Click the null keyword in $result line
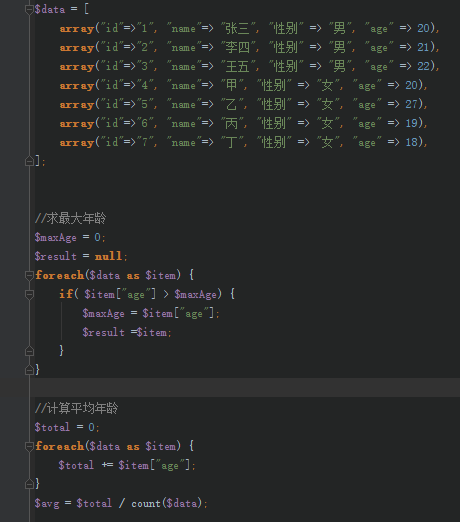The image size is (460, 522). tap(108, 256)
